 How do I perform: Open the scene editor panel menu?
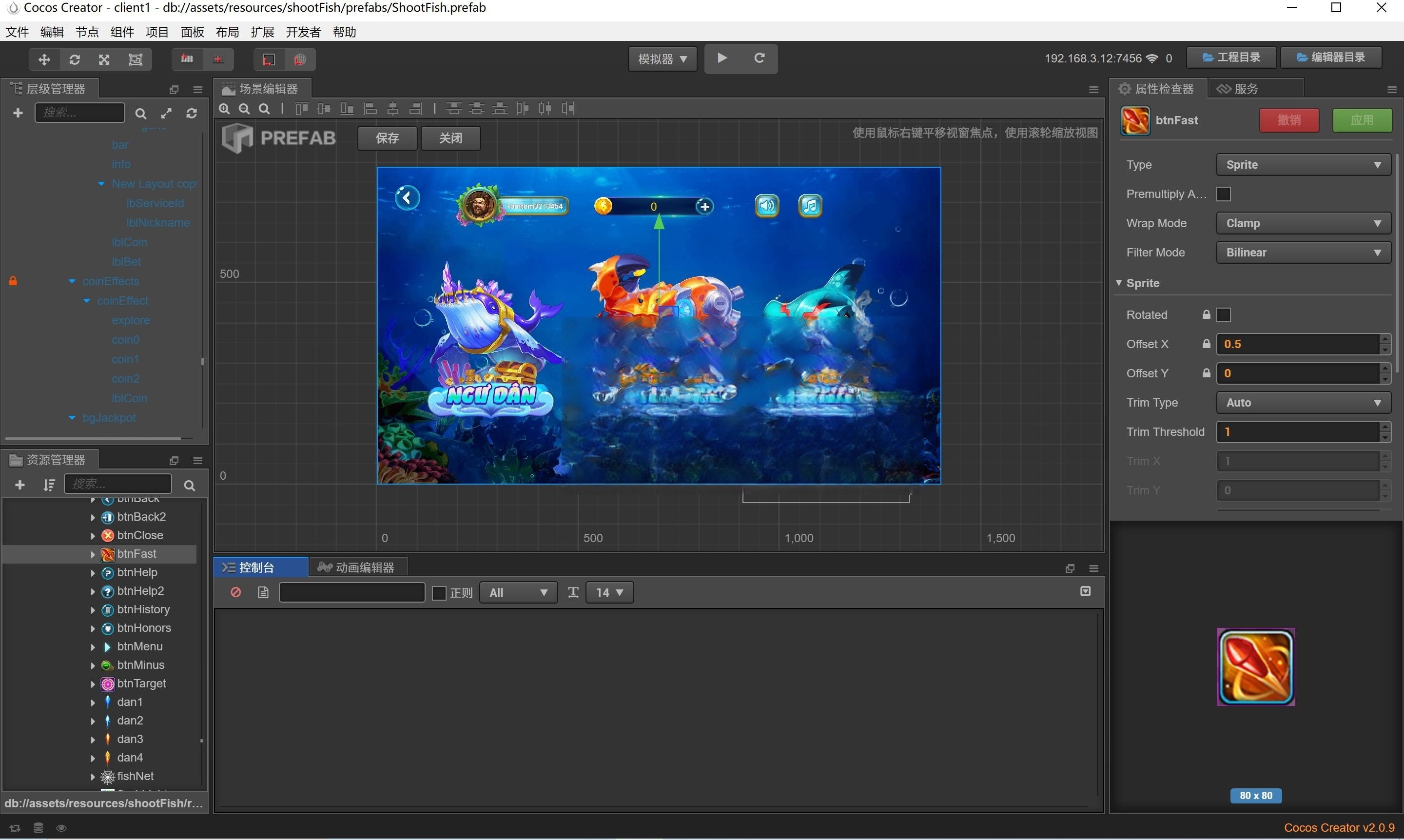[1093, 89]
